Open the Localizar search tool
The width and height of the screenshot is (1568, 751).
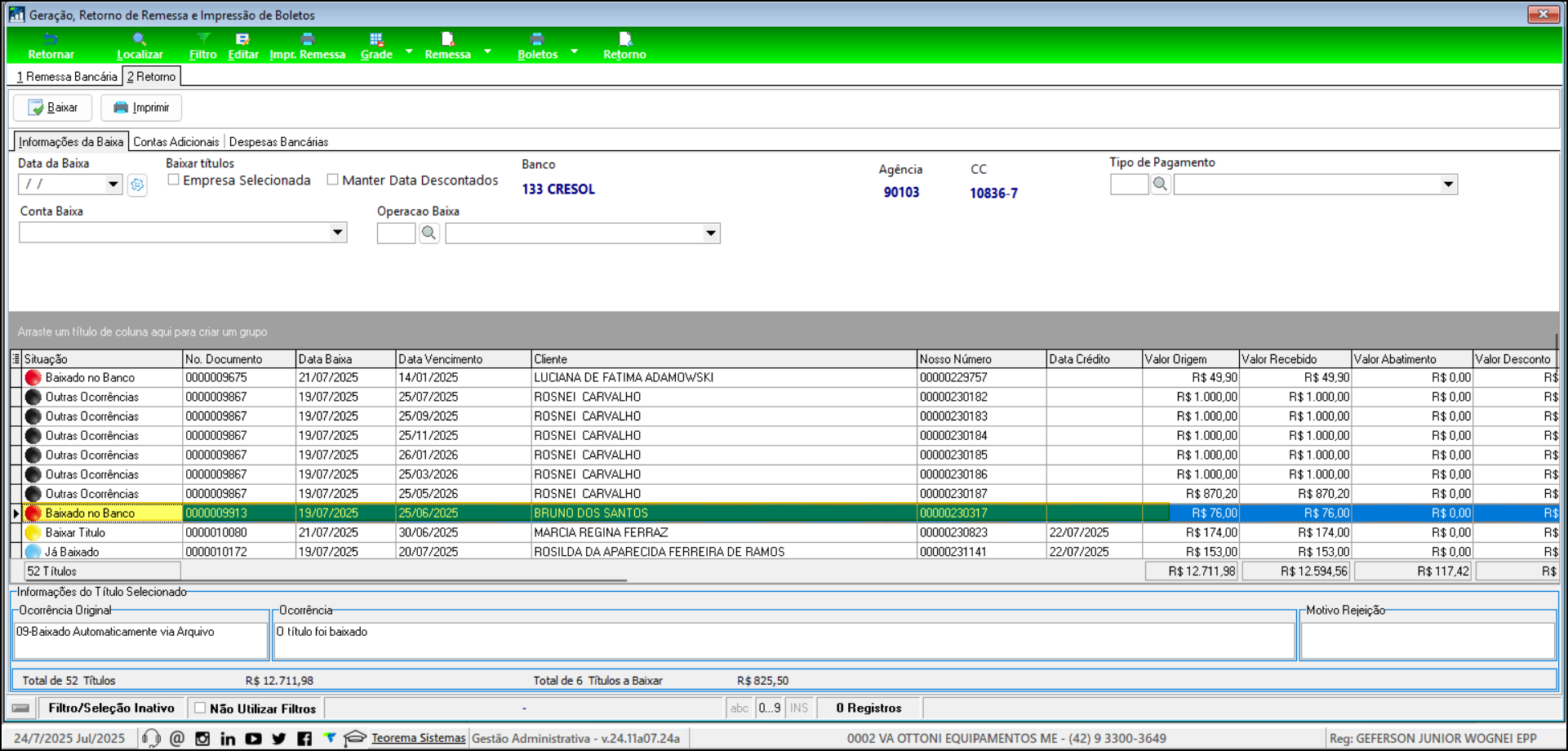(x=140, y=39)
